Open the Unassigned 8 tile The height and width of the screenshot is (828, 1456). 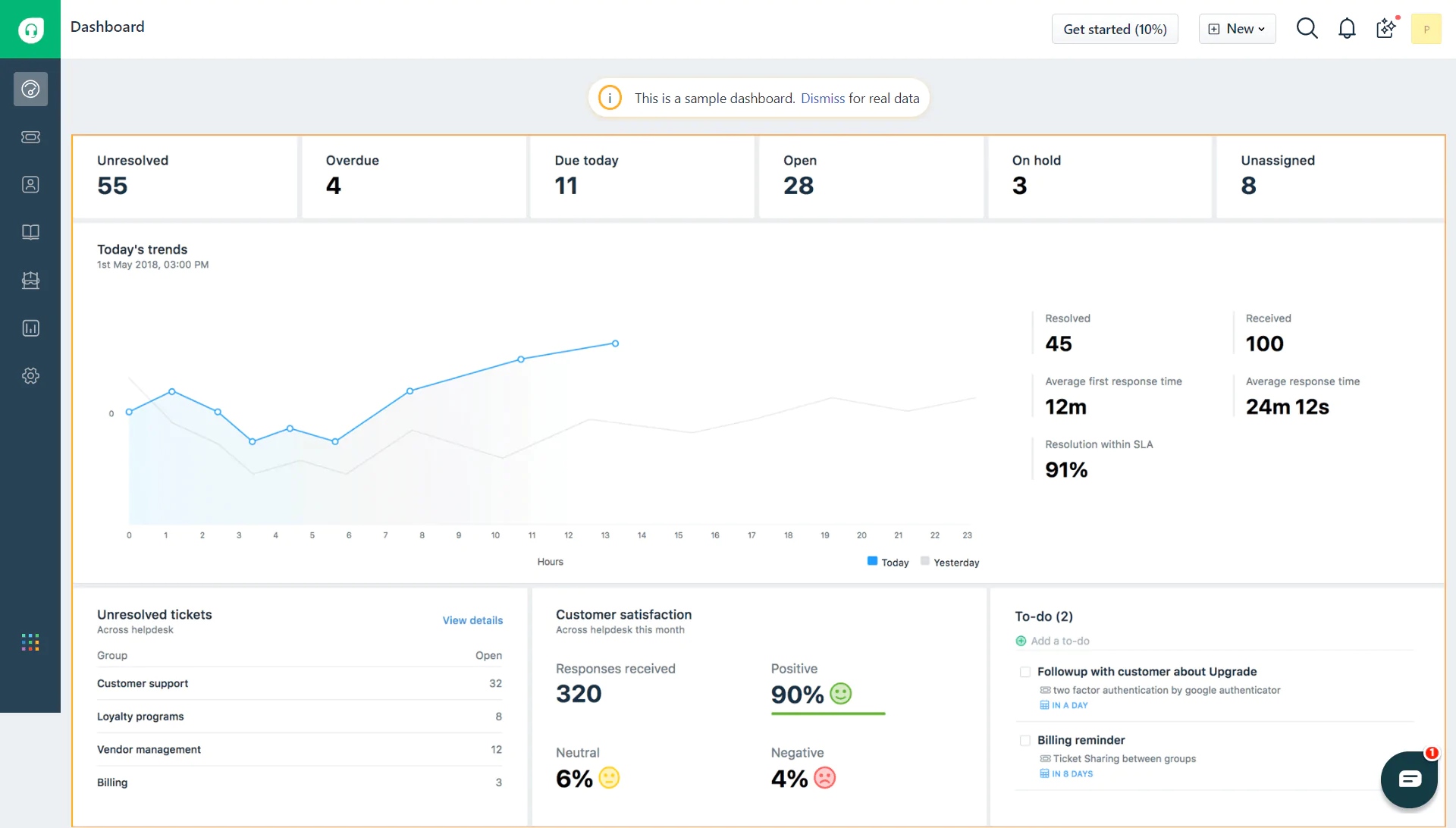coord(1330,177)
